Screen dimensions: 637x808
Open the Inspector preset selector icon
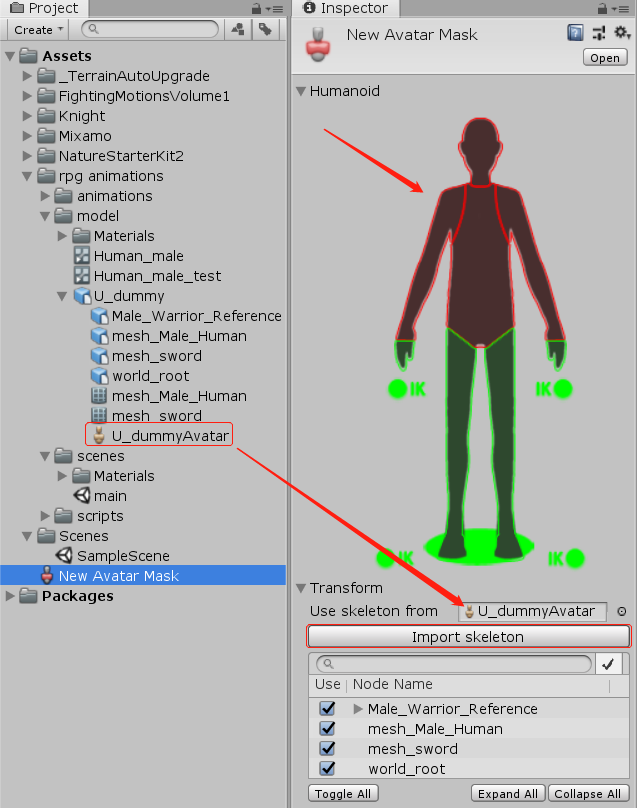point(599,33)
